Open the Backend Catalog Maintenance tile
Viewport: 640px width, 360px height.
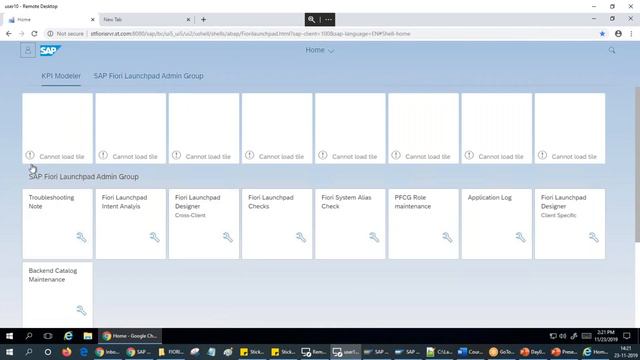58,294
